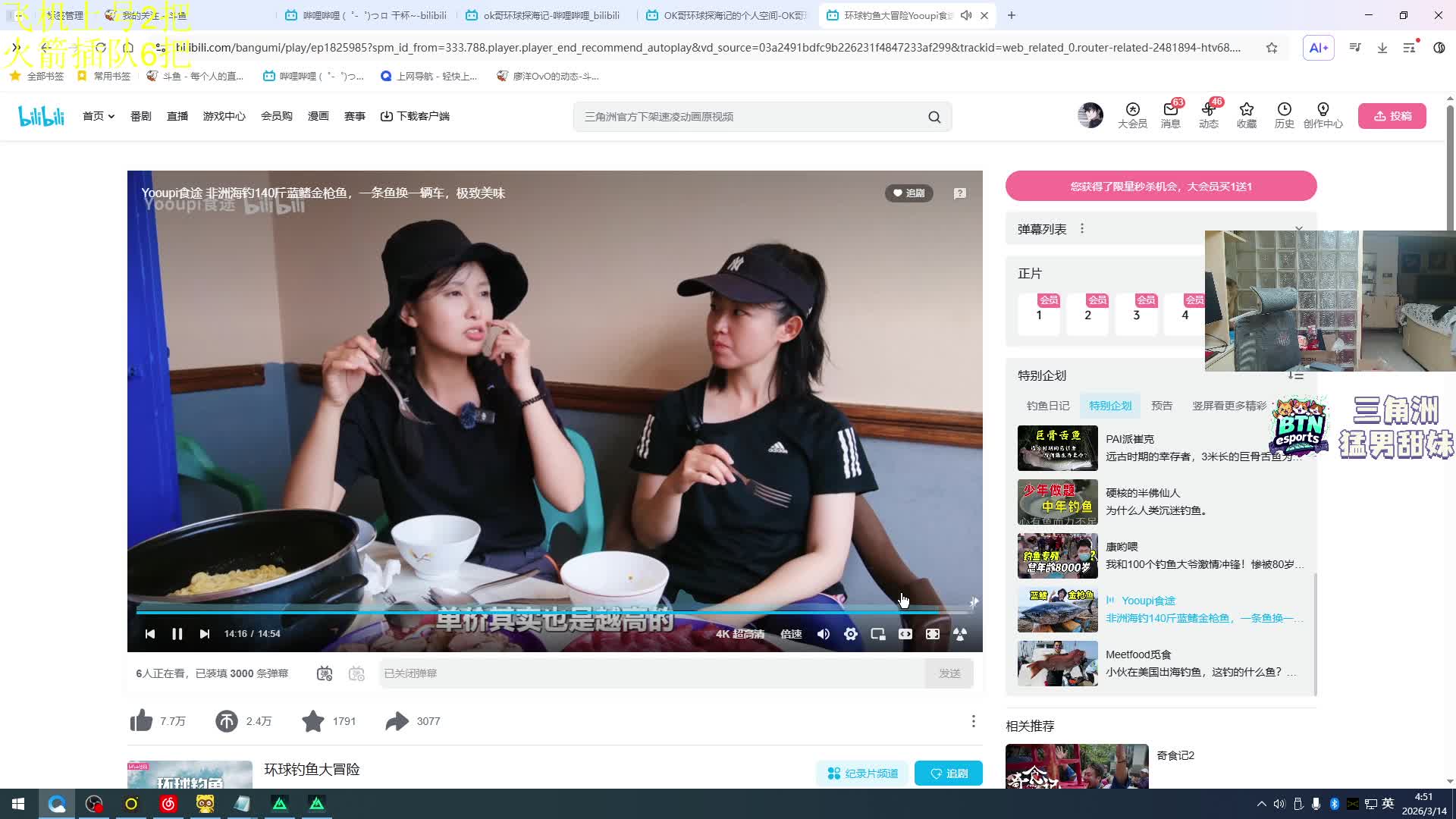Viewport: 1456px width, 819px height.
Task: Select the 预告 tab
Action: (x=1161, y=406)
